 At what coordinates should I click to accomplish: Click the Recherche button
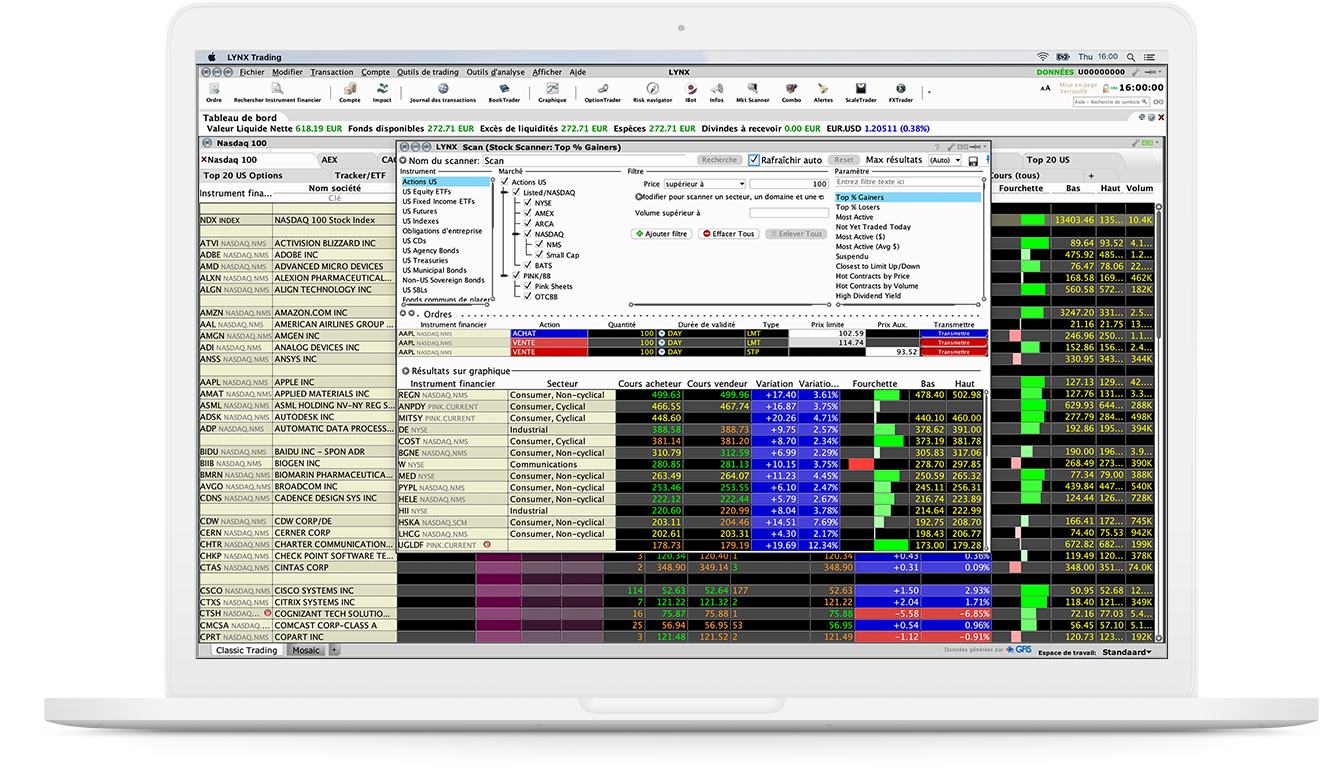tap(719, 160)
